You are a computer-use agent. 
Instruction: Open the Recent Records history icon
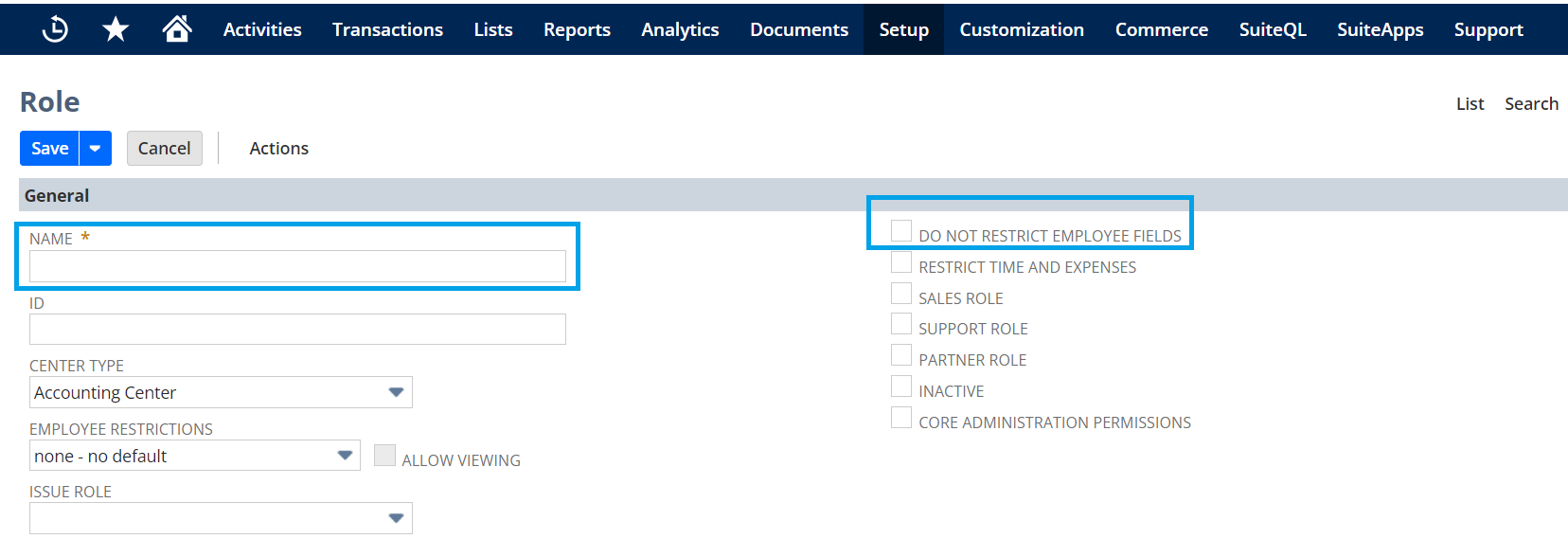coord(55,29)
